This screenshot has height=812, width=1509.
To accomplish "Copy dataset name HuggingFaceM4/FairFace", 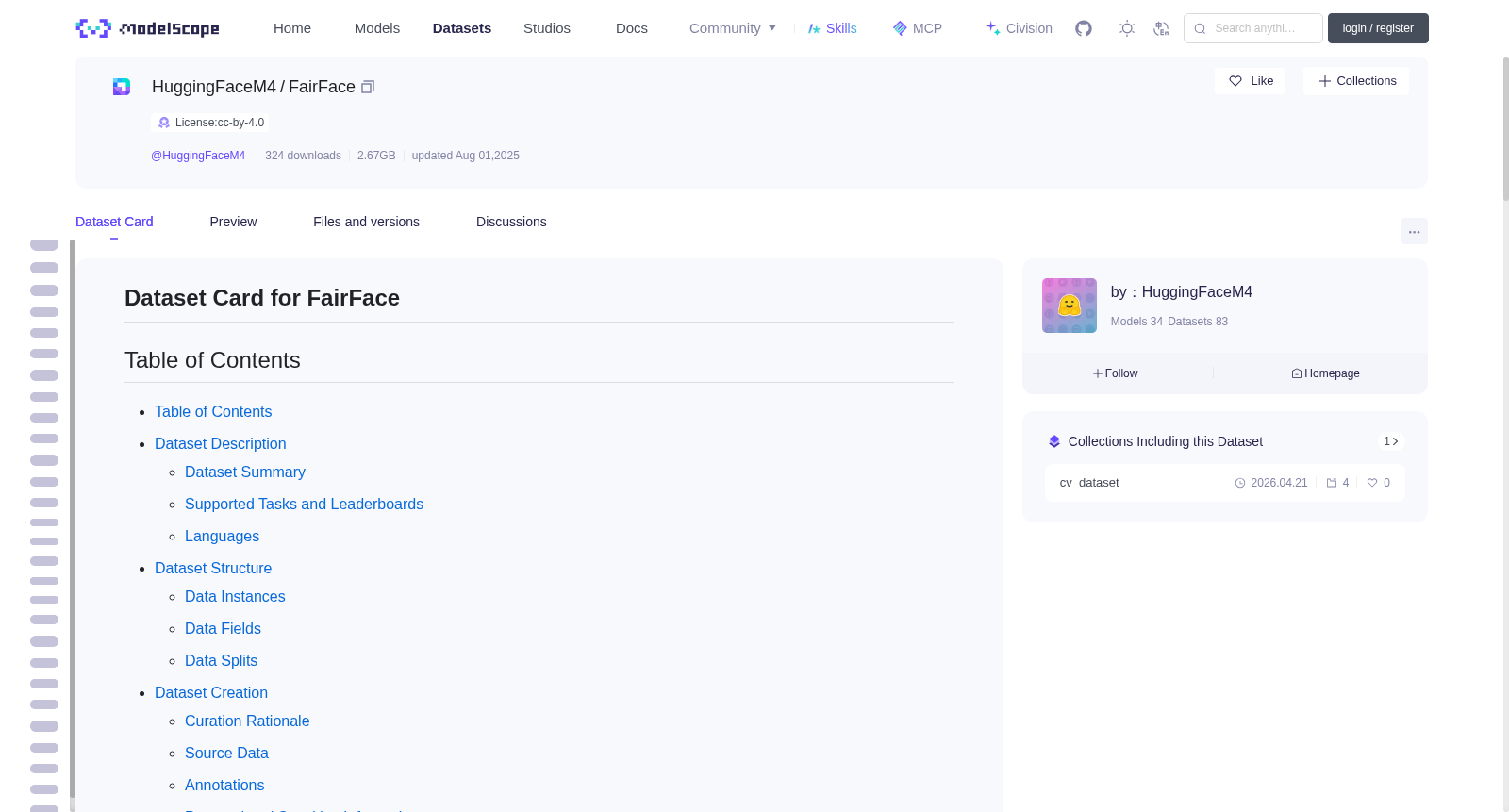I will click(x=368, y=87).
